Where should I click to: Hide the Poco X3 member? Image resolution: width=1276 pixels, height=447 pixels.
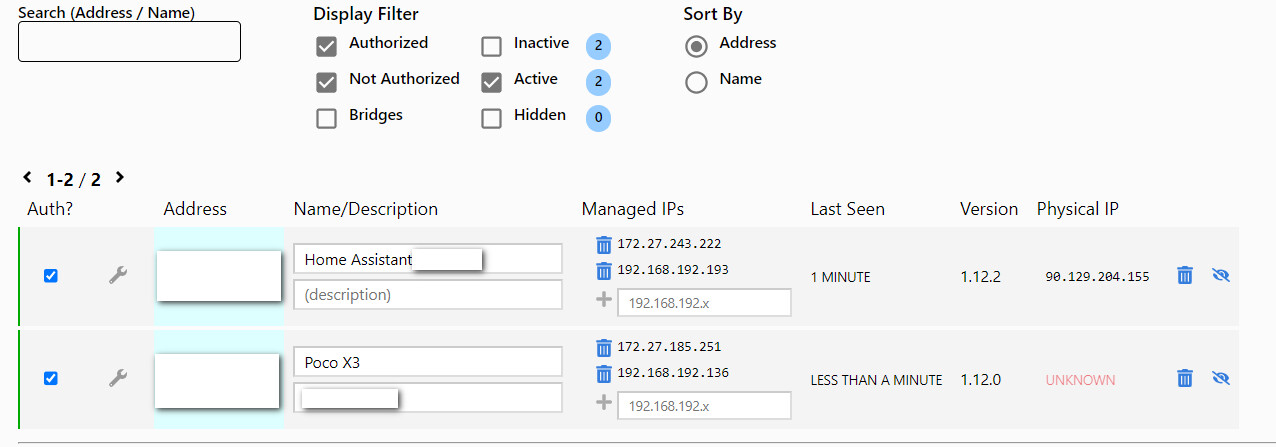click(1220, 378)
